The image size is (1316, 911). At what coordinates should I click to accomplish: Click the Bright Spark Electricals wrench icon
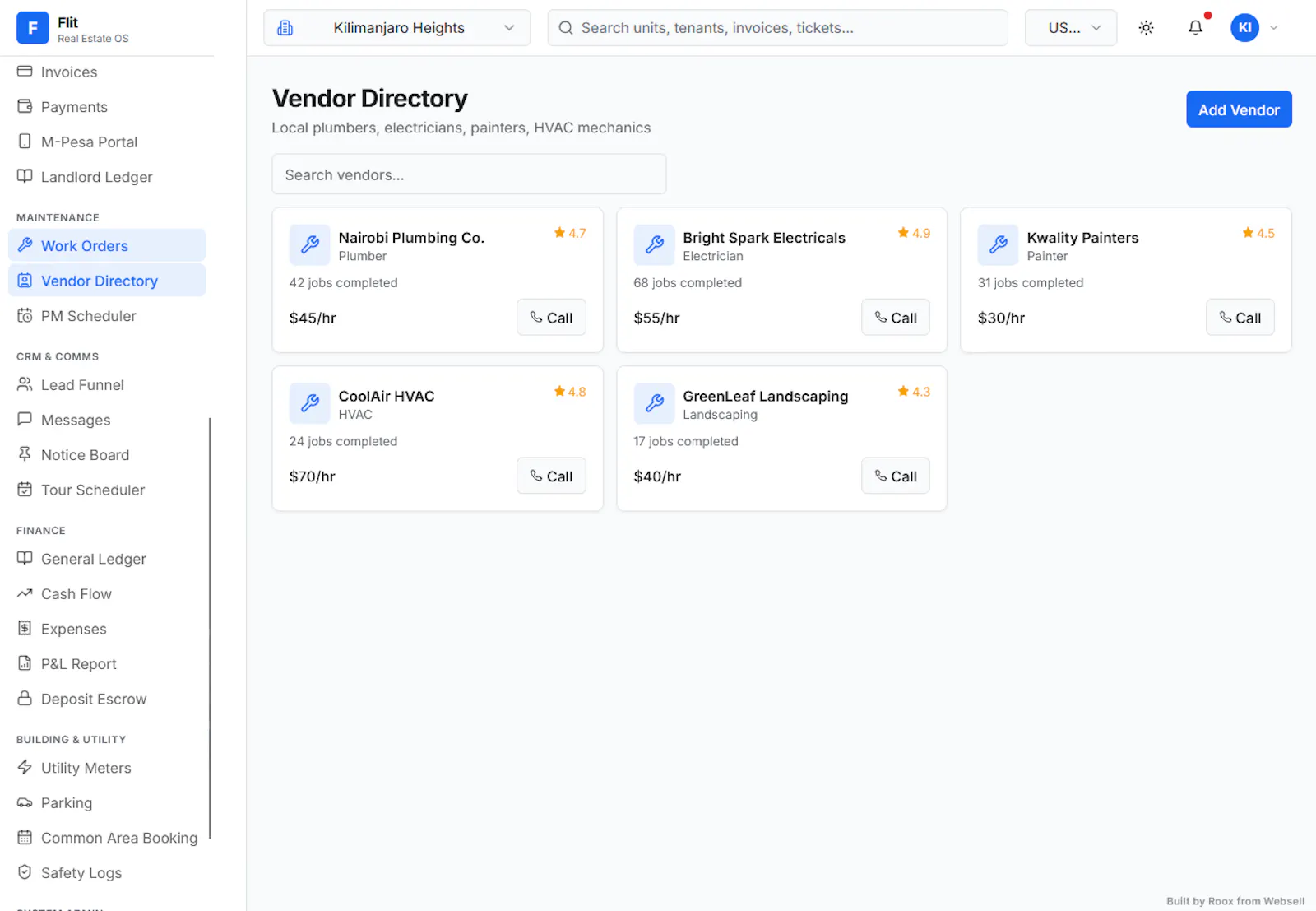coord(654,244)
